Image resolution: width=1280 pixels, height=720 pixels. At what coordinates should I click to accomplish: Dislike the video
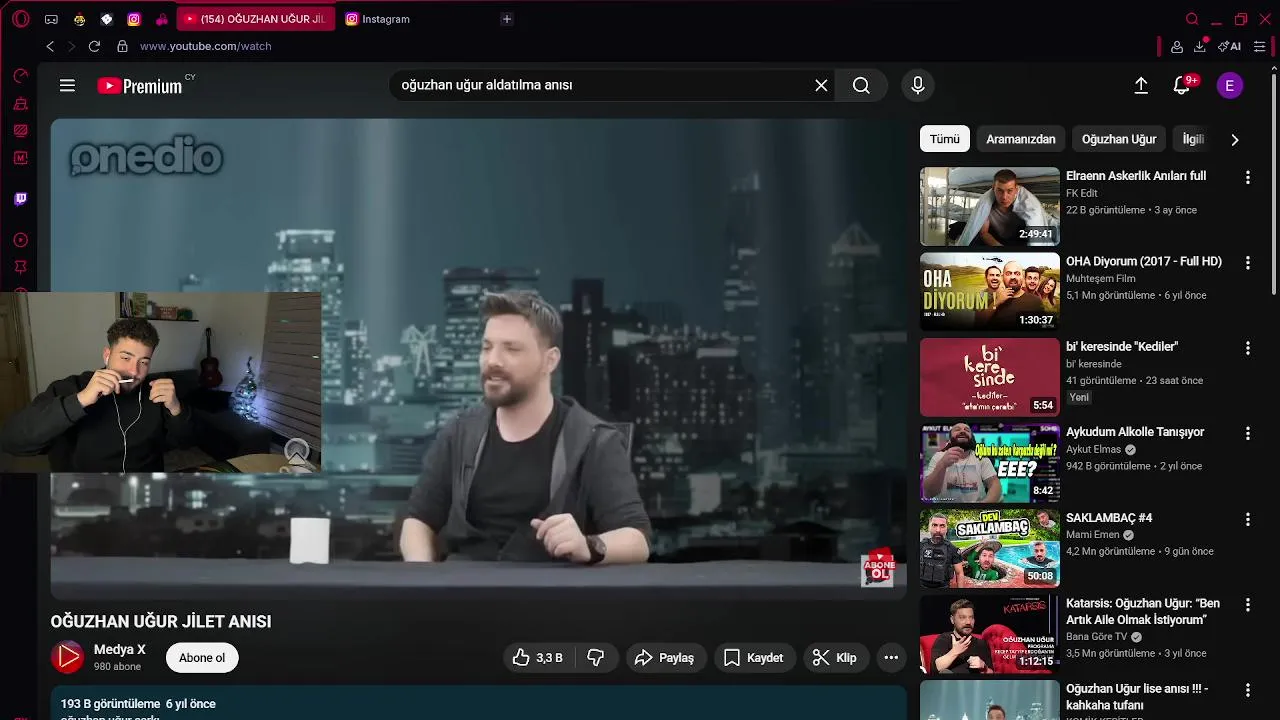(595, 657)
